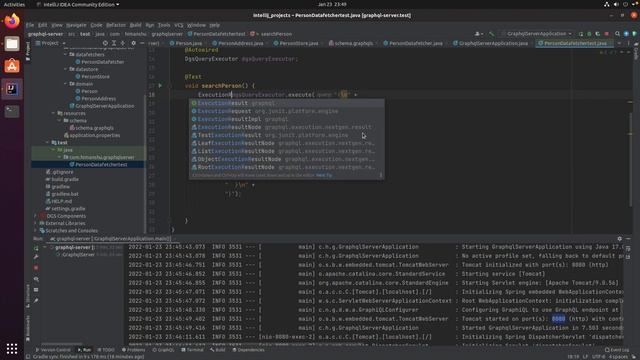
Task: Open the Version Control tool window
Action: click(x=53, y=350)
